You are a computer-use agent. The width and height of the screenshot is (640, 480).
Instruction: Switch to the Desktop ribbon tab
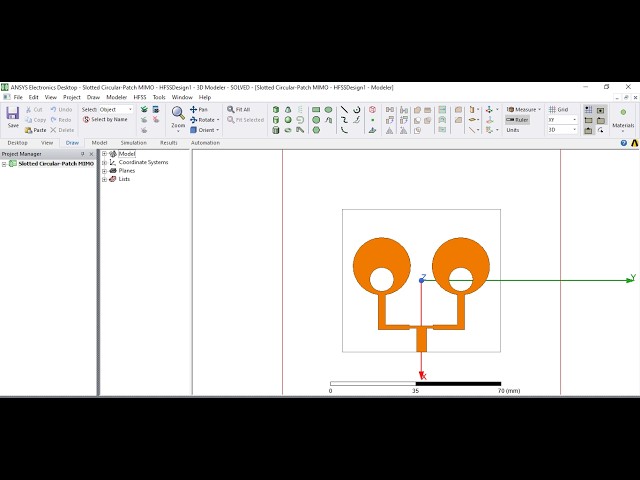pyautogui.click(x=18, y=143)
